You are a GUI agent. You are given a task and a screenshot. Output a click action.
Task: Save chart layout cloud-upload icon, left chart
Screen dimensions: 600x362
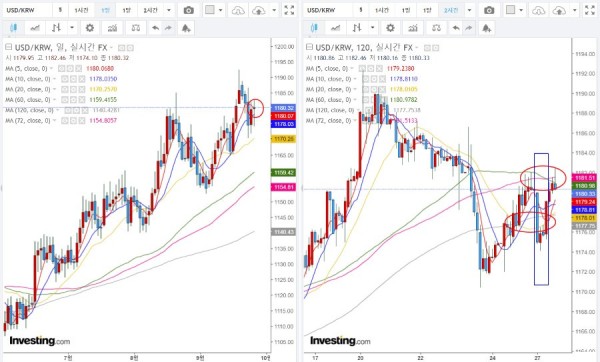tap(259, 10)
